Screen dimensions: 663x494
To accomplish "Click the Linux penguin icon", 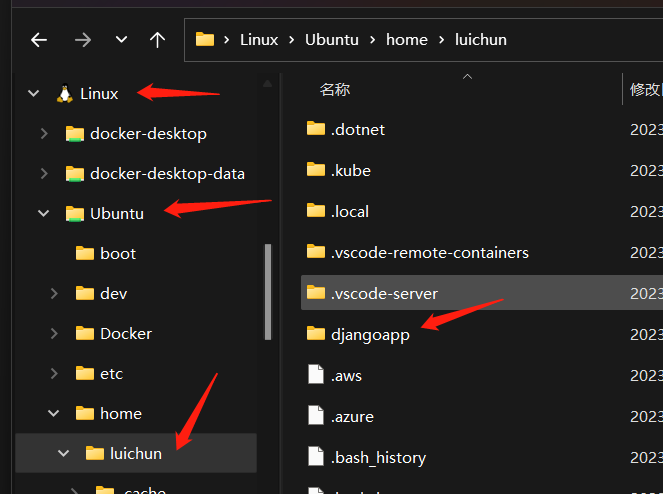I will coord(65,94).
